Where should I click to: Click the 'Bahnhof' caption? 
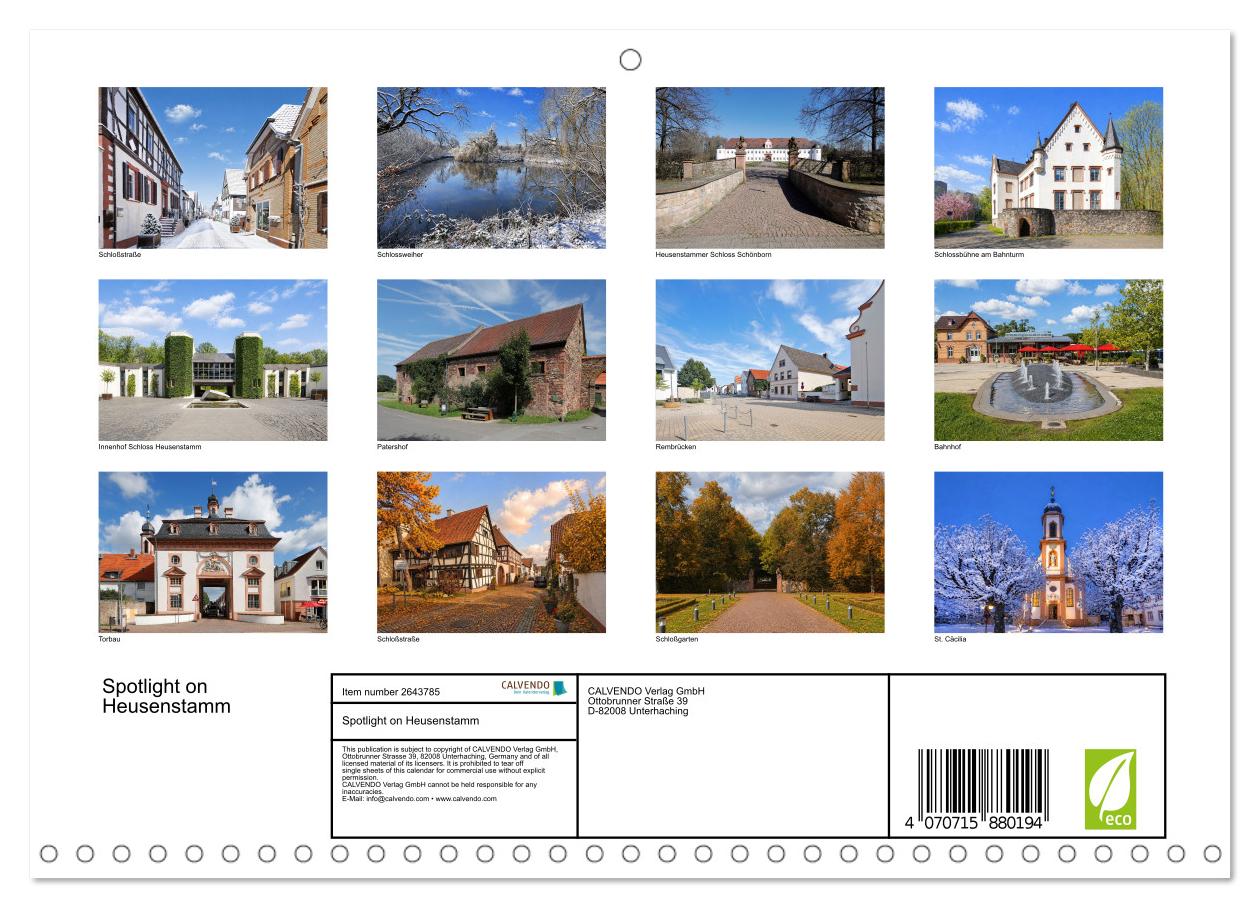click(947, 446)
